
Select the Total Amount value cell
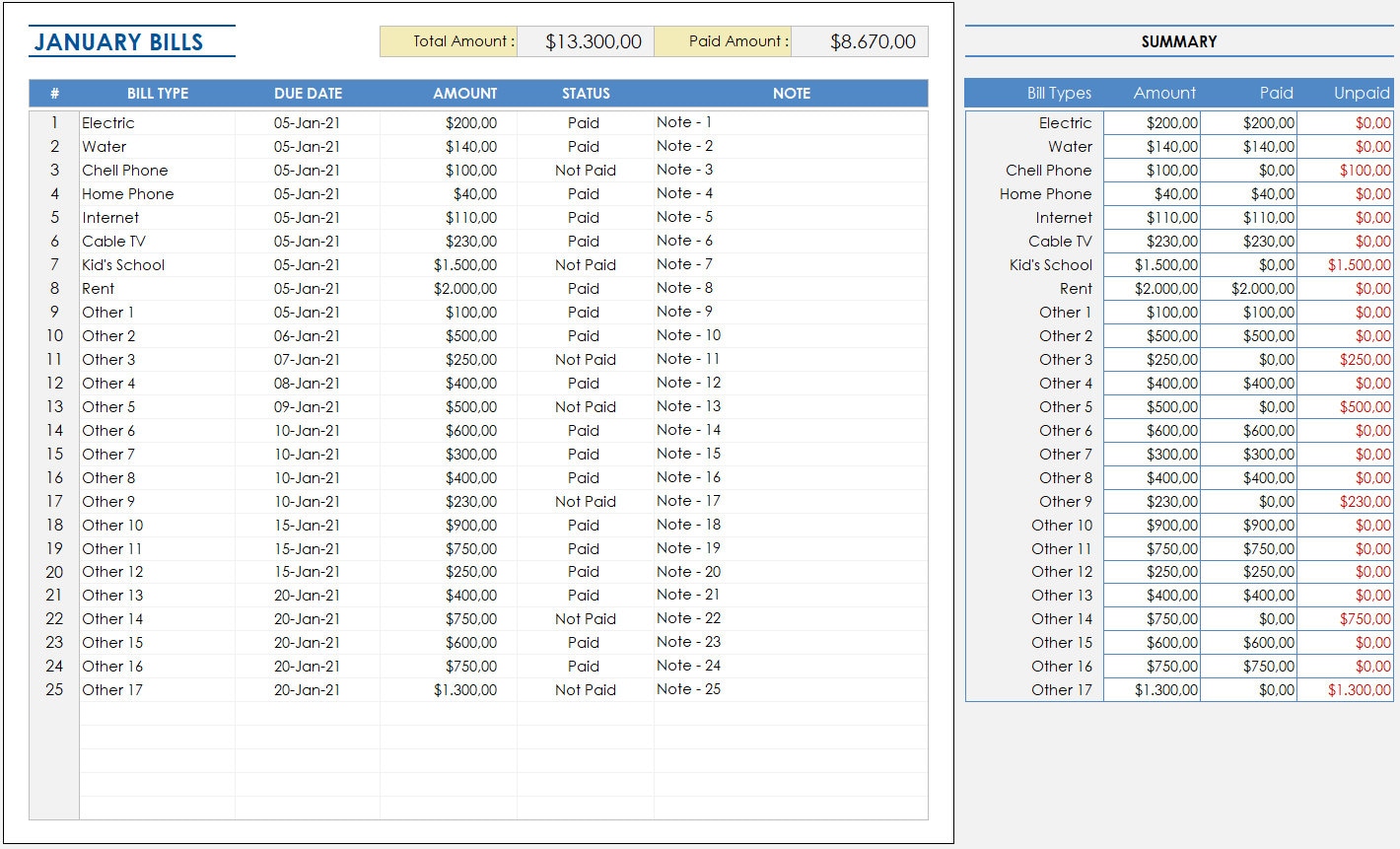tap(584, 41)
